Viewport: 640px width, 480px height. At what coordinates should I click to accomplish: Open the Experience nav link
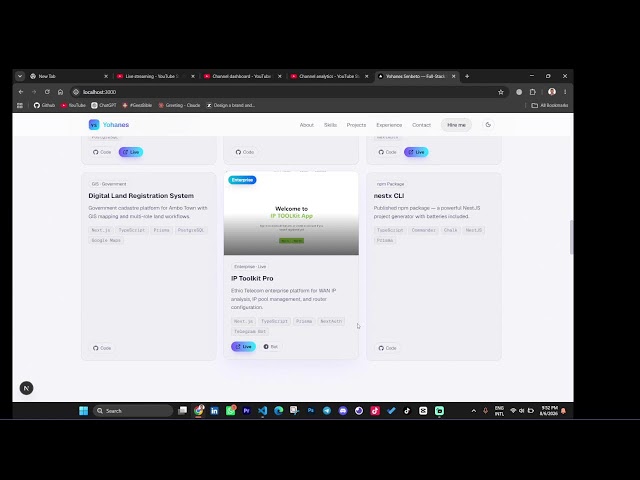coord(389,125)
